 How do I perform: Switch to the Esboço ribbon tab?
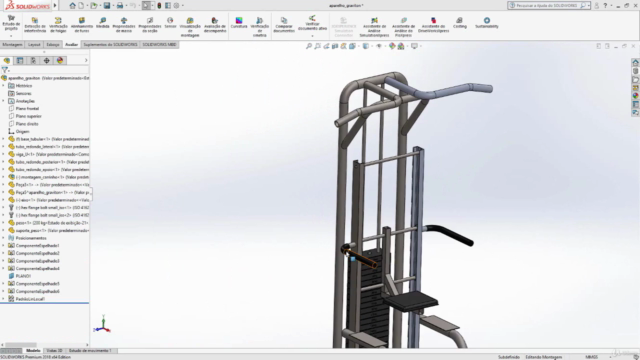point(53,44)
